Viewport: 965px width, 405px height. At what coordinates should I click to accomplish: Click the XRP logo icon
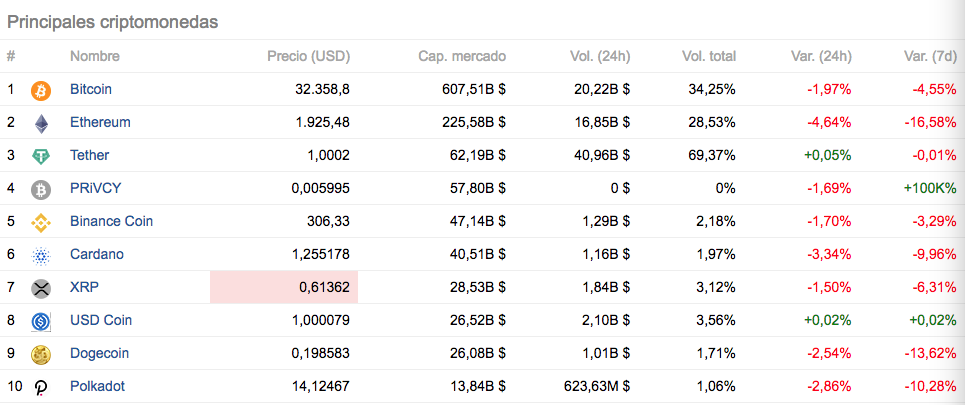pyautogui.click(x=41, y=288)
